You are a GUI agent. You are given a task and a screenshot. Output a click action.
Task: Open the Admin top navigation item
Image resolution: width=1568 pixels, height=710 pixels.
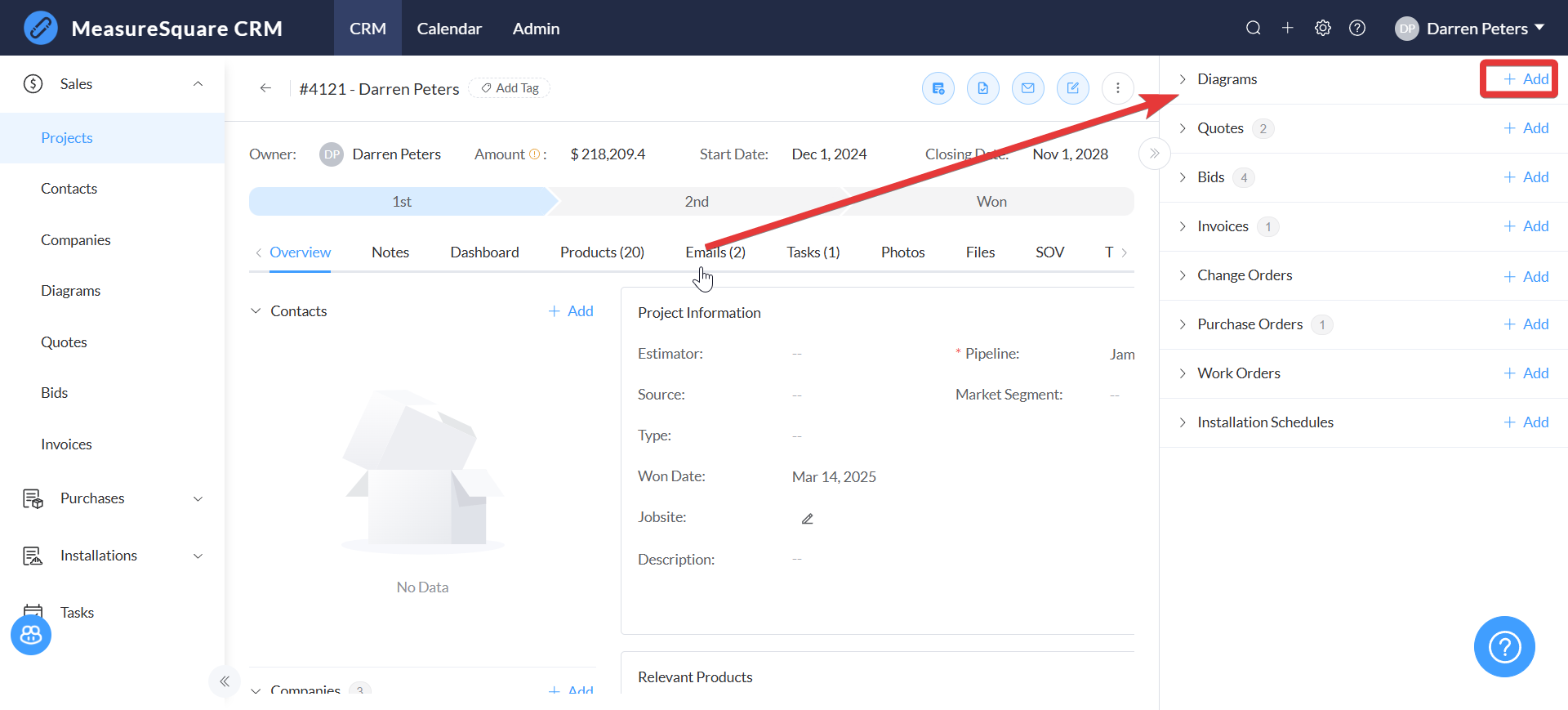pyautogui.click(x=536, y=29)
